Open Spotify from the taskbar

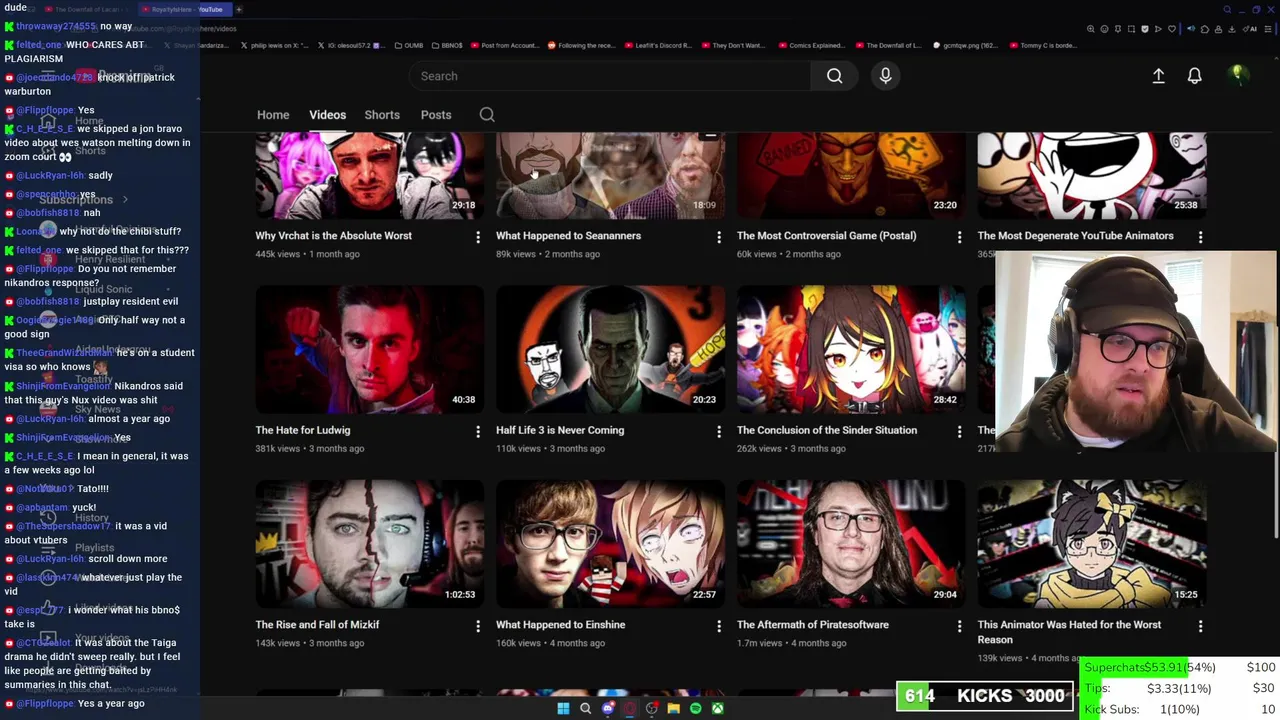tap(695, 708)
